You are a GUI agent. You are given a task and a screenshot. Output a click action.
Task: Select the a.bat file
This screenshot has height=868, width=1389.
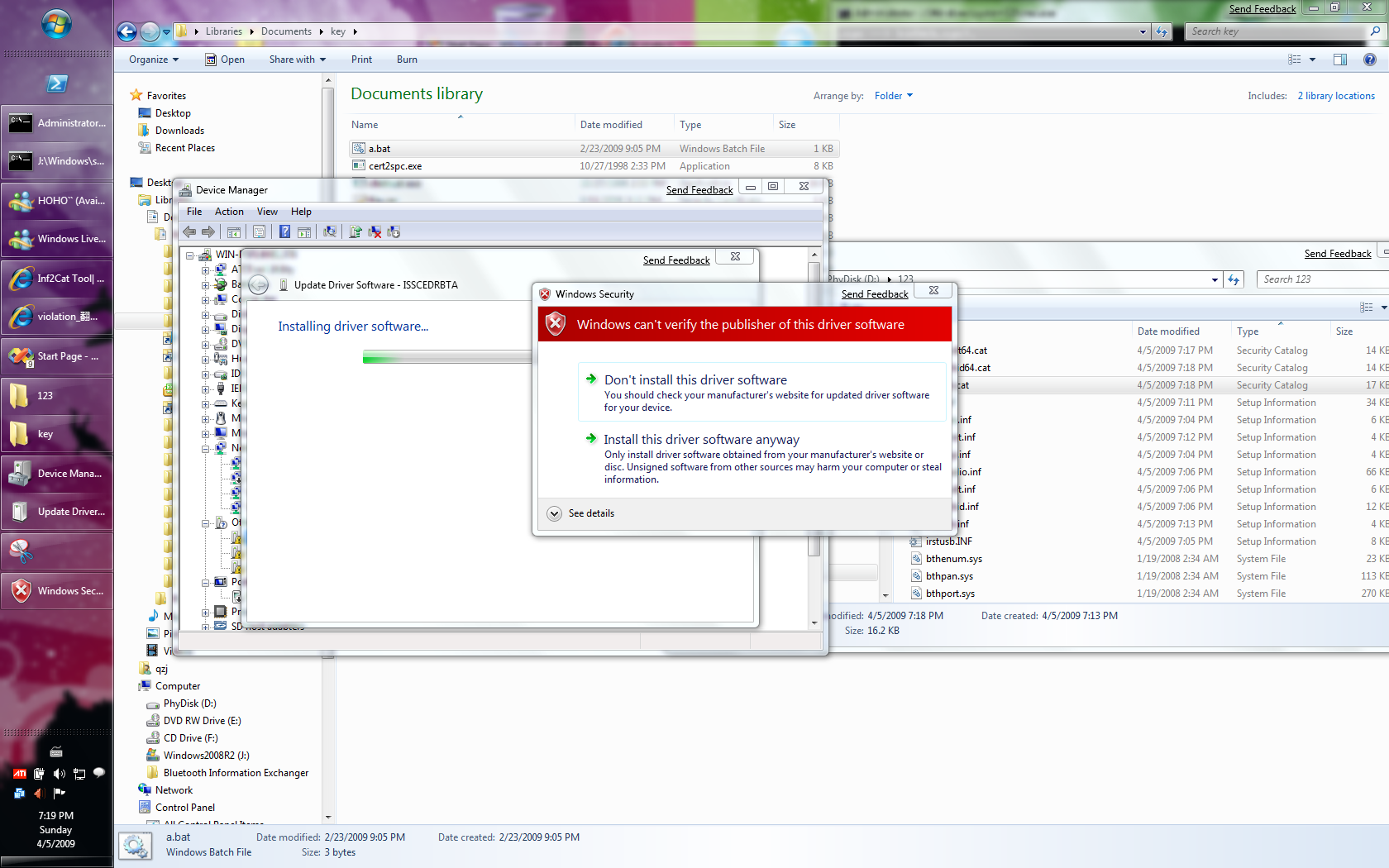point(594,149)
